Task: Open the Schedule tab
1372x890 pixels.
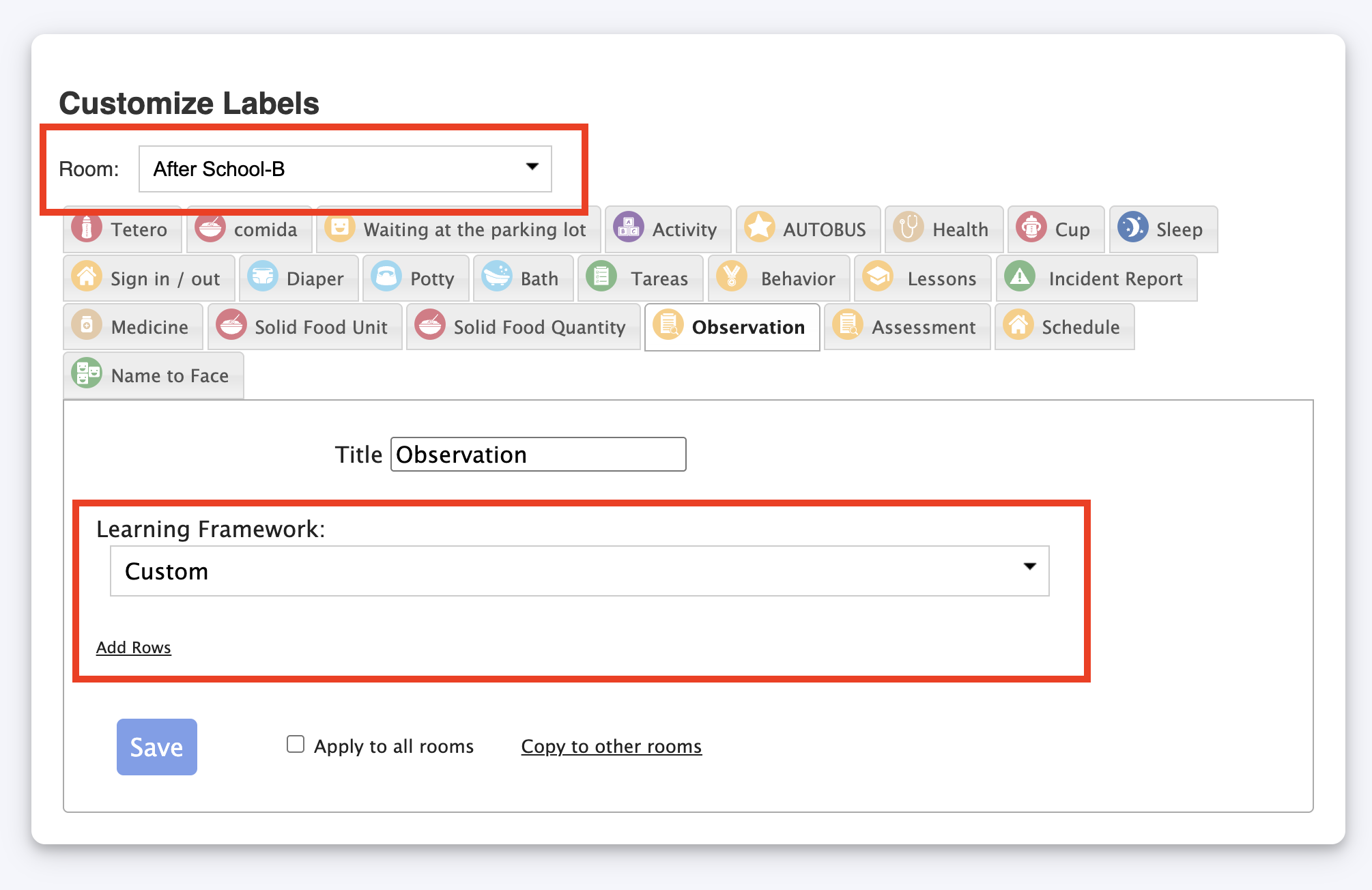Action: tap(1064, 327)
